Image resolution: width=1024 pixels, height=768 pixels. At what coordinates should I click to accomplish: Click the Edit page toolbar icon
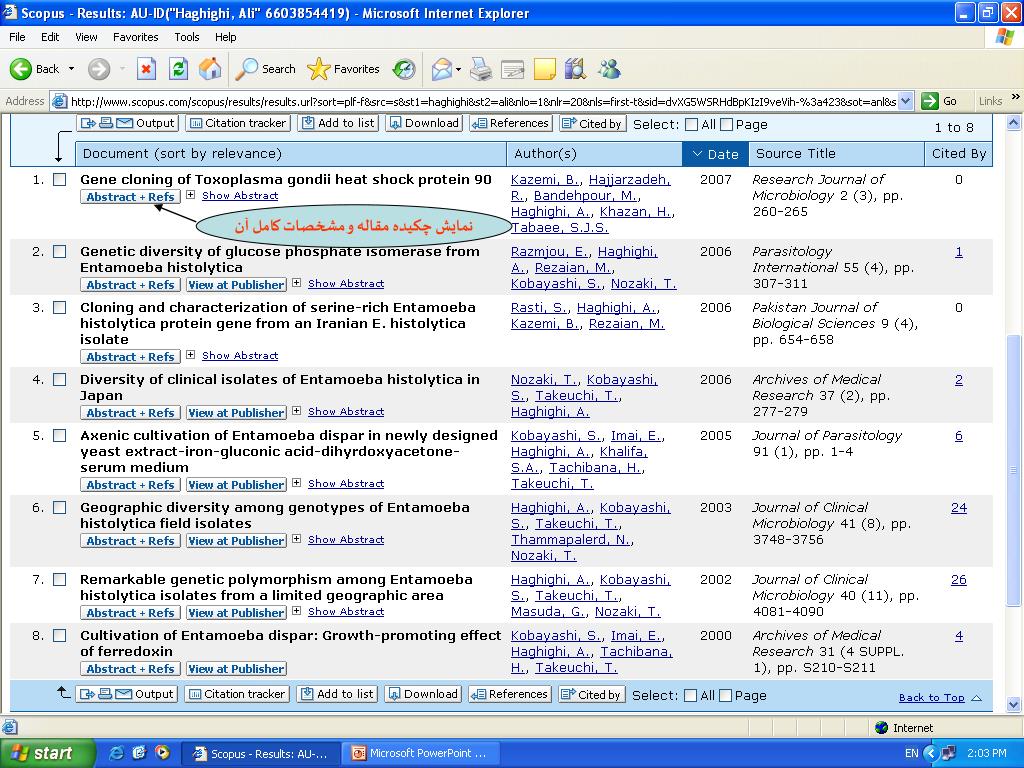click(513, 69)
